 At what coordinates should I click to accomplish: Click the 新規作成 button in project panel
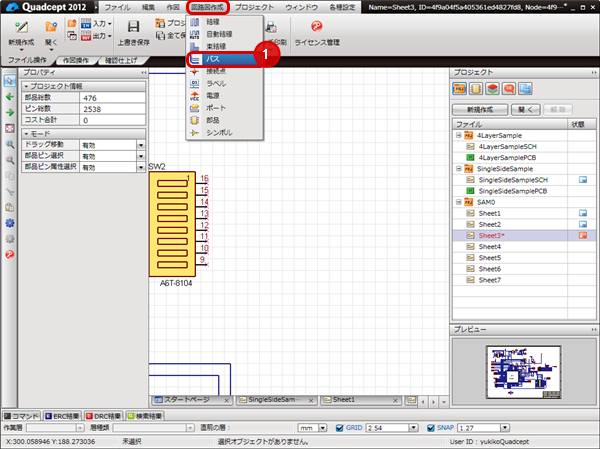(480, 110)
